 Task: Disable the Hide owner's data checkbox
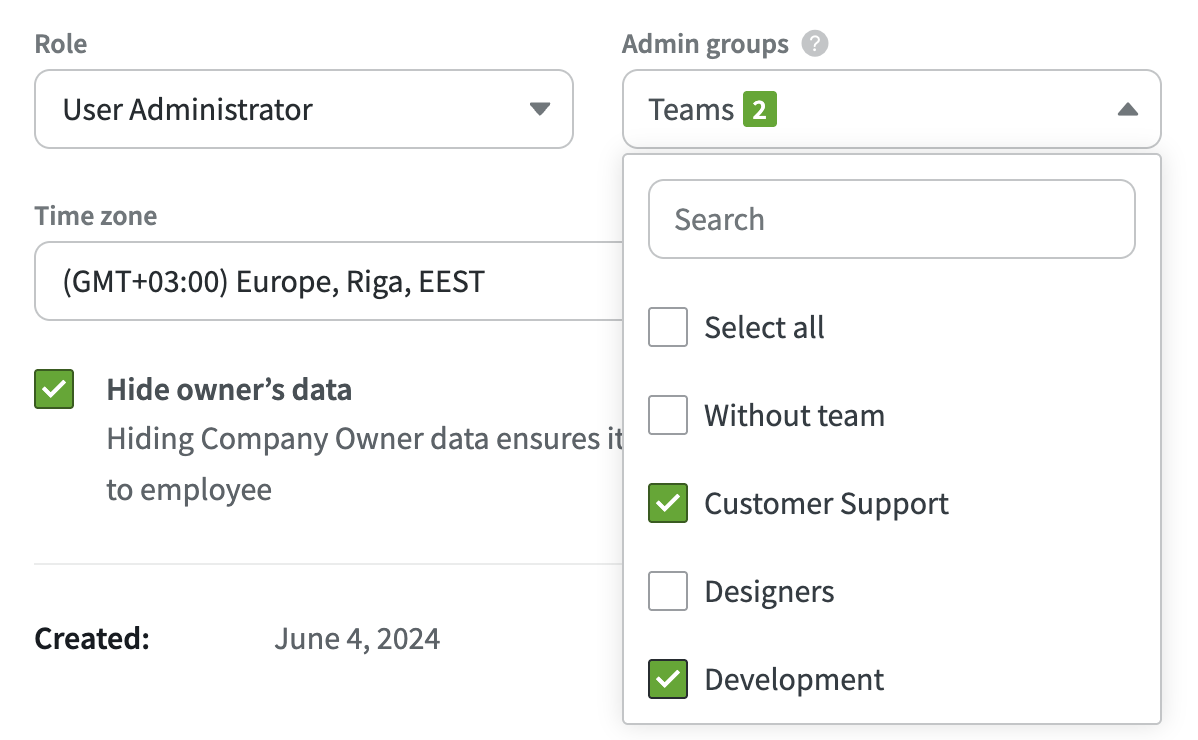click(54, 389)
